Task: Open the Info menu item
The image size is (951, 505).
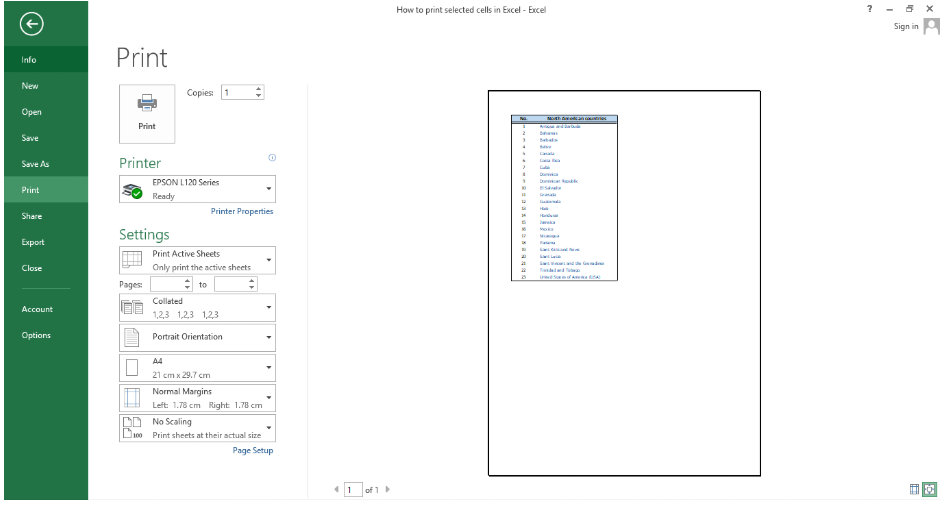Action: (46, 59)
